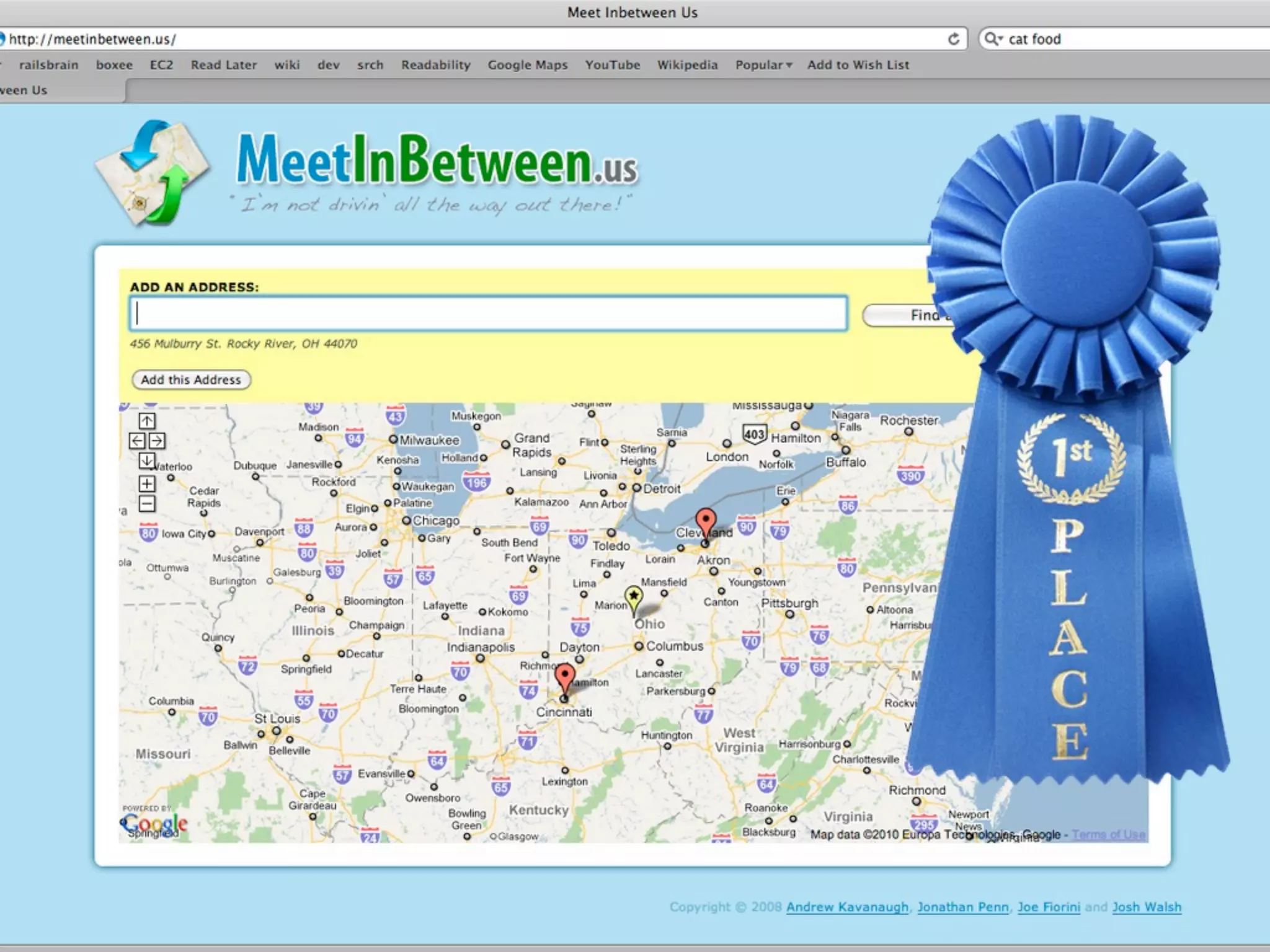Click the Pittsburgh label on the map
1270x952 pixels.
789,603
